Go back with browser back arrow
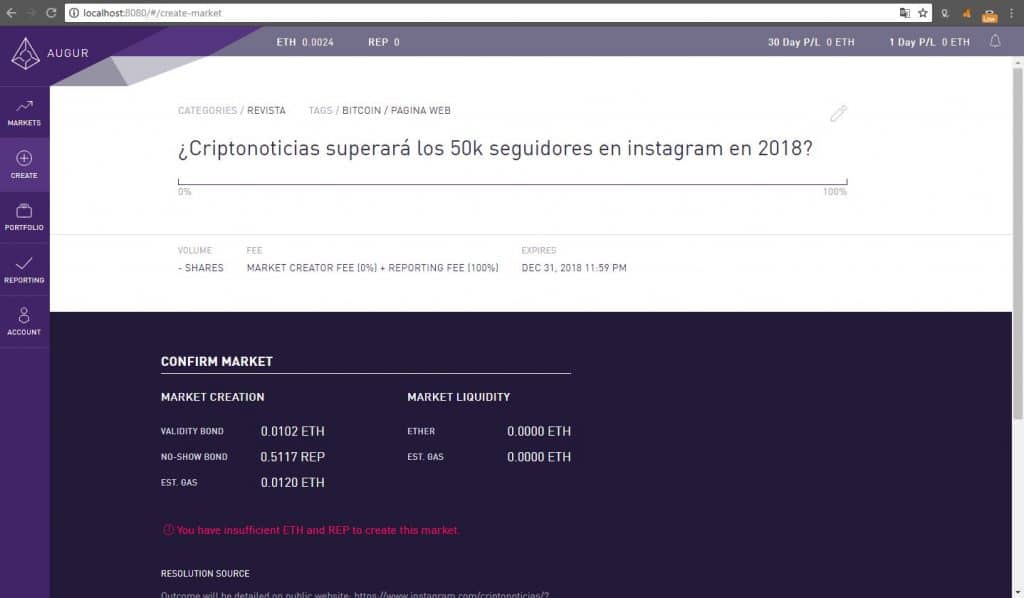The height and width of the screenshot is (598, 1024). tap(11, 13)
